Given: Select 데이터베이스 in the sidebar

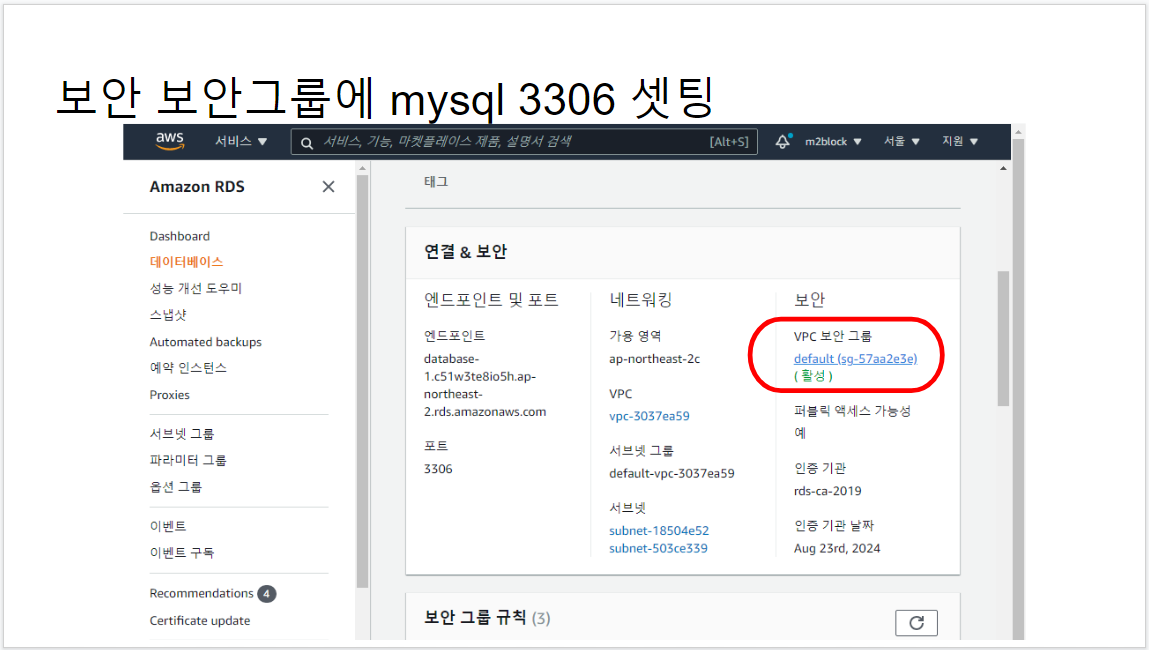Looking at the screenshot, I should pyautogui.click(x=186, y=262).
